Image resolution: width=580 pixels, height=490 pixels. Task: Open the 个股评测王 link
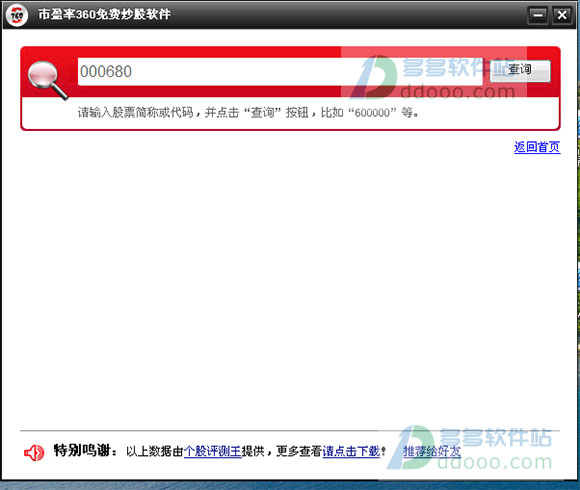[x=212, y=451]
